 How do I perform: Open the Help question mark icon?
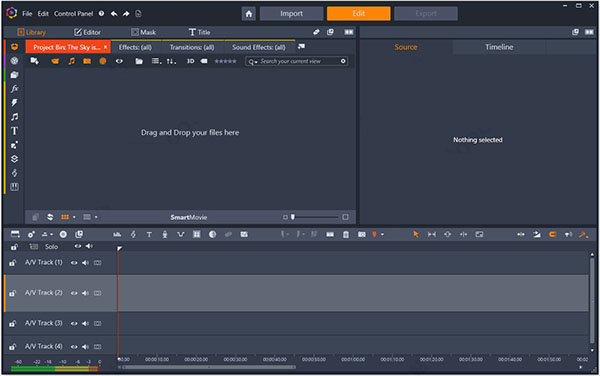pyautogui.click(x=101, y=13)
